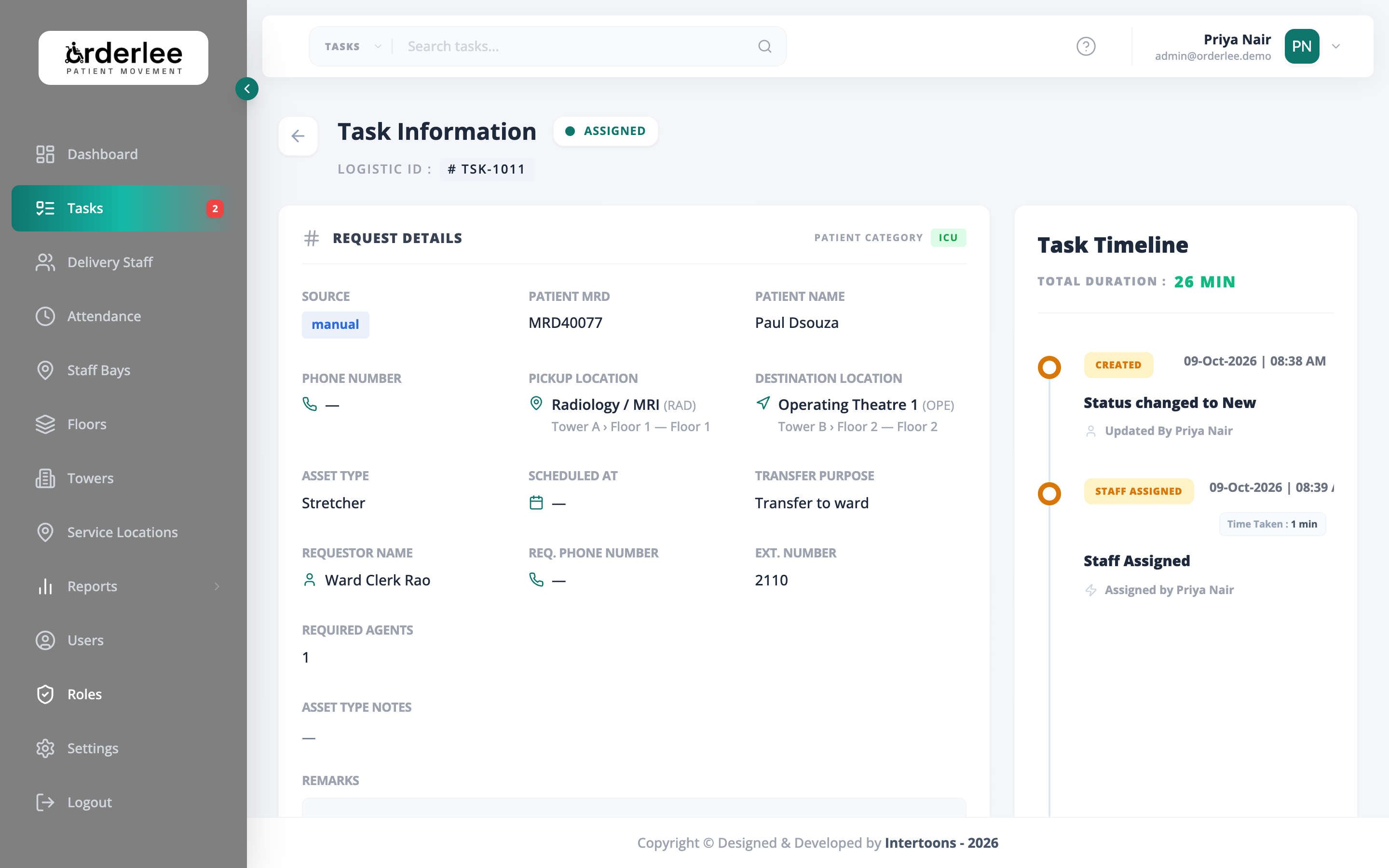Click the Service Locations pin icon
This screenshot has height=868, width=1389.
pyautogui.click(x=45, y=532)
